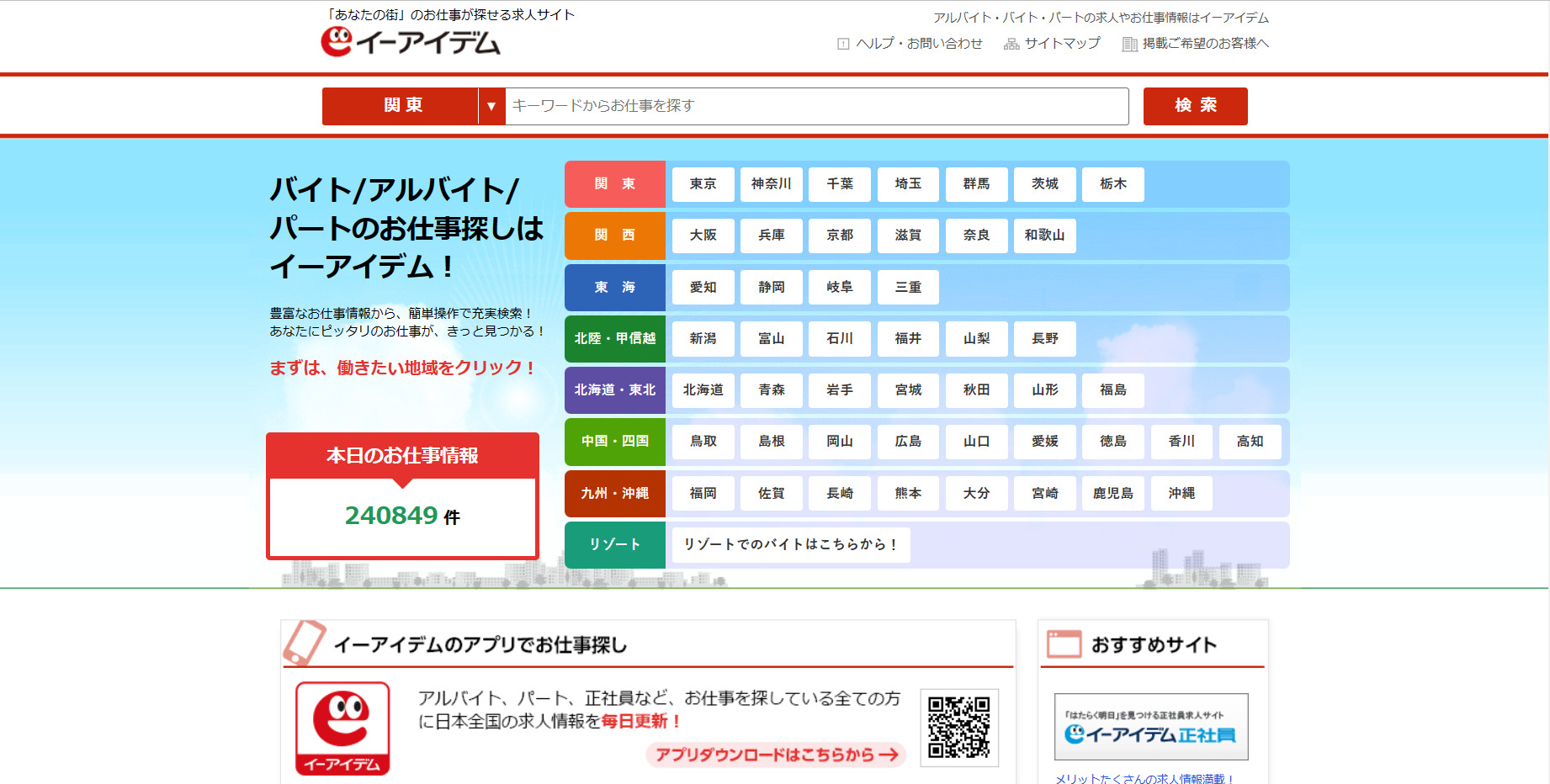Select the 関東 region tab
This screenshot has width=1550, height=784.
pos(615,184)
